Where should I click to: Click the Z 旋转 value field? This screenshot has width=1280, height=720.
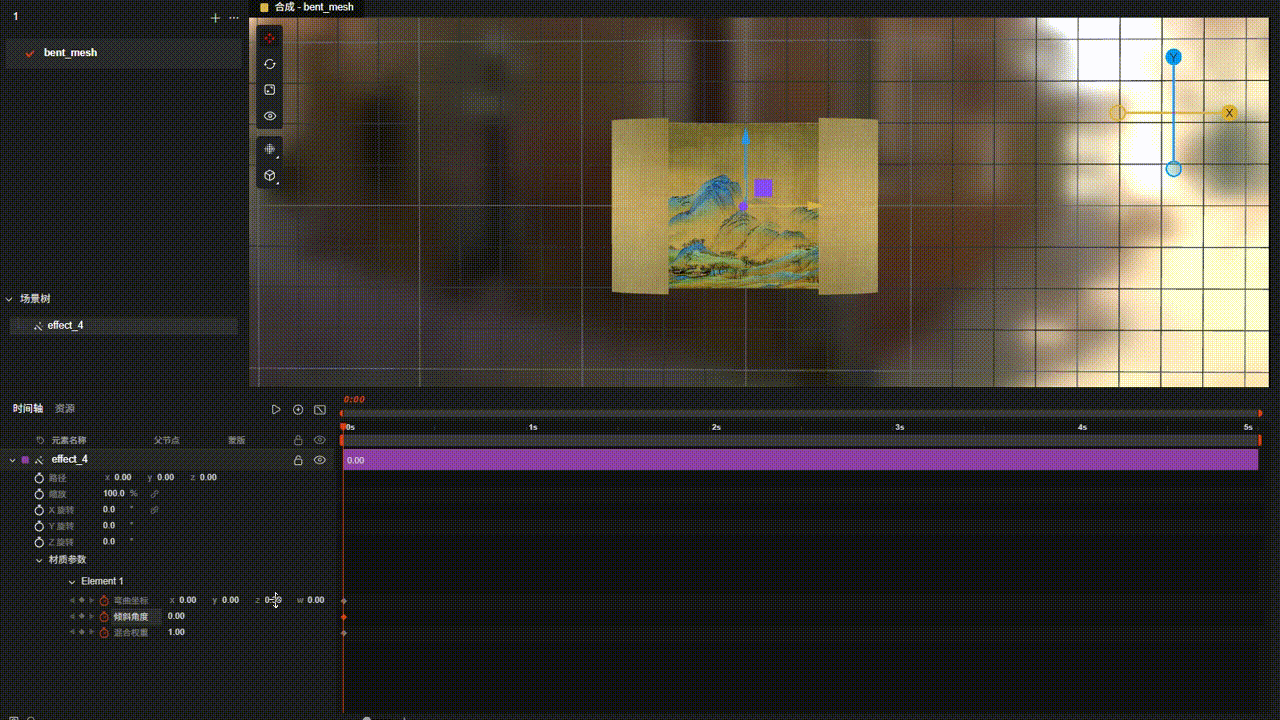click(109, 542)
